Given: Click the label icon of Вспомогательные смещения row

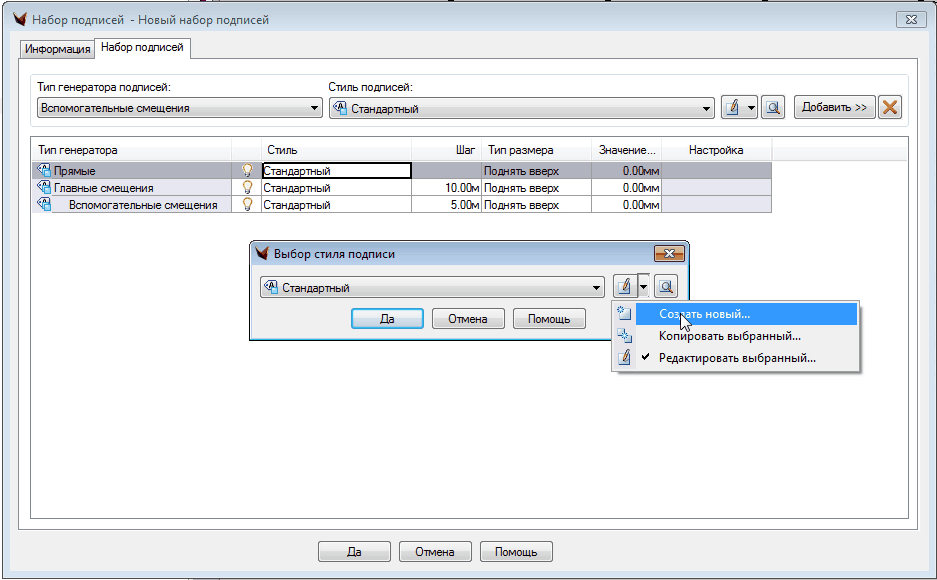Looking at the screenshot, I should (x=44, y=204).
